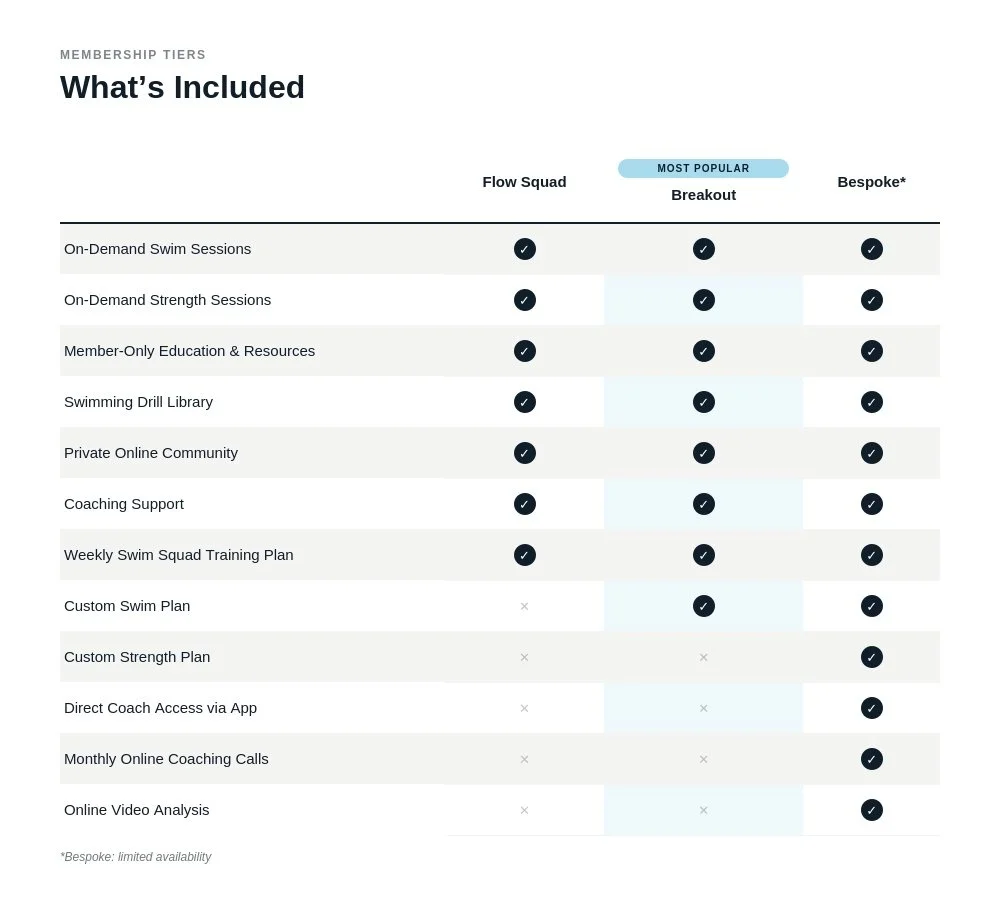Click Bespoke checkmark for Direct Coach Access
This screenshot has height=912, width=1000.
point(871,708)
